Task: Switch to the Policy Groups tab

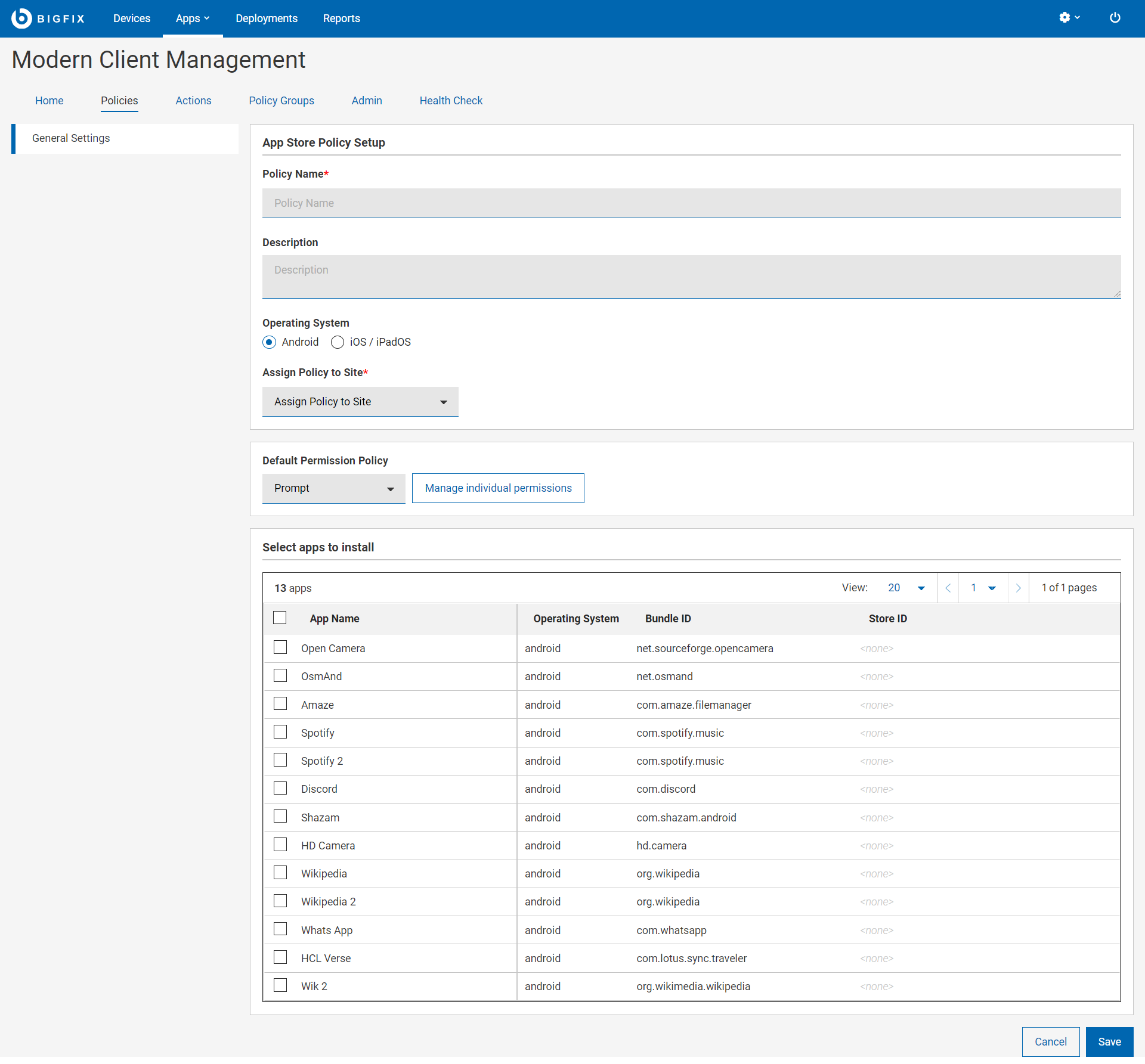Action: point(281,101)
